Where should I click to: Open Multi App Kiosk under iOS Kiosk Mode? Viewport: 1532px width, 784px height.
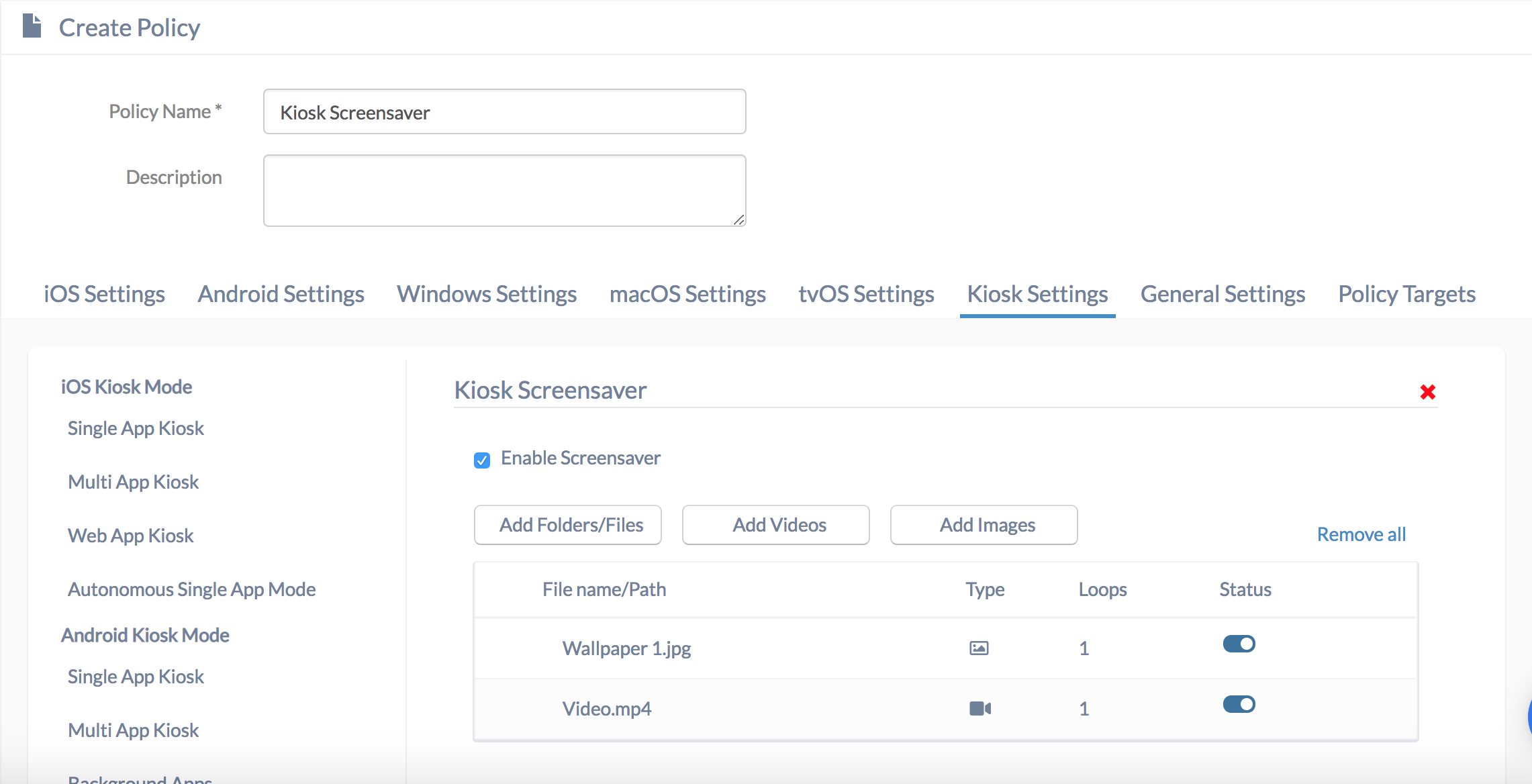(x=134, y=482)
